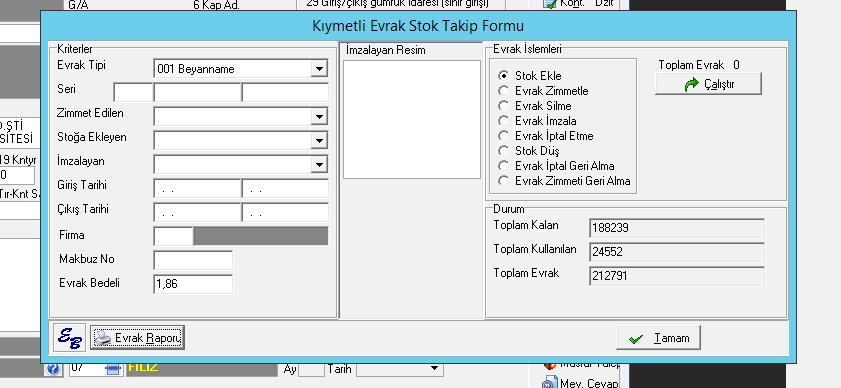Viewport: 841px width, 388px height.
Task: Click the Evrak Bedeli field showing 1,86
Action: 193,284
